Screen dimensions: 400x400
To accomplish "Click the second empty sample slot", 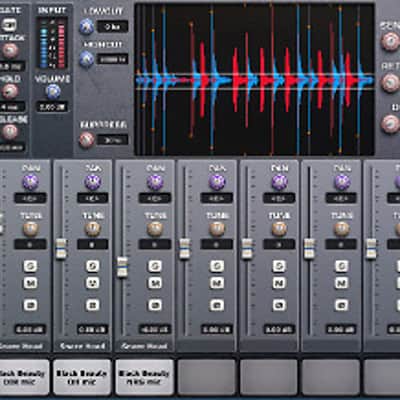I will pos(269,377).
